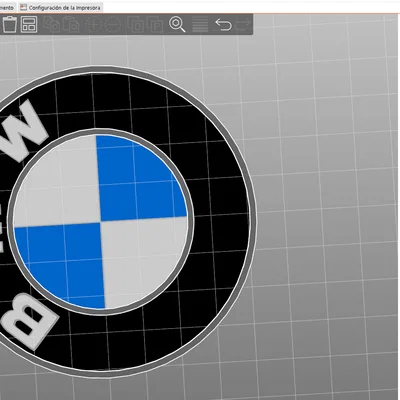Viewport: 400px width, 400px height.
Task: Click the Copy toolbar icon
Action: click(52, 24)
